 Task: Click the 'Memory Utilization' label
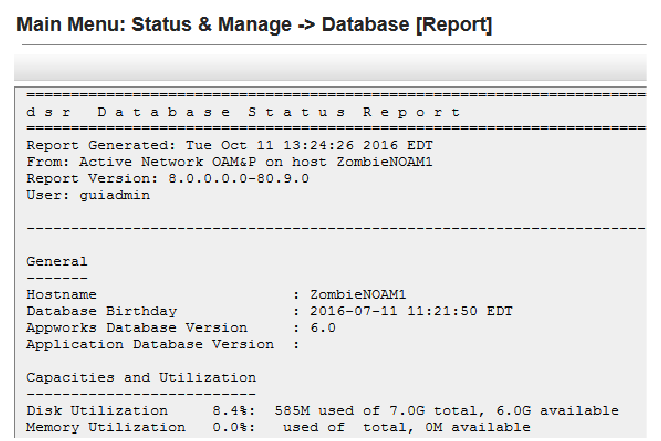106,428
